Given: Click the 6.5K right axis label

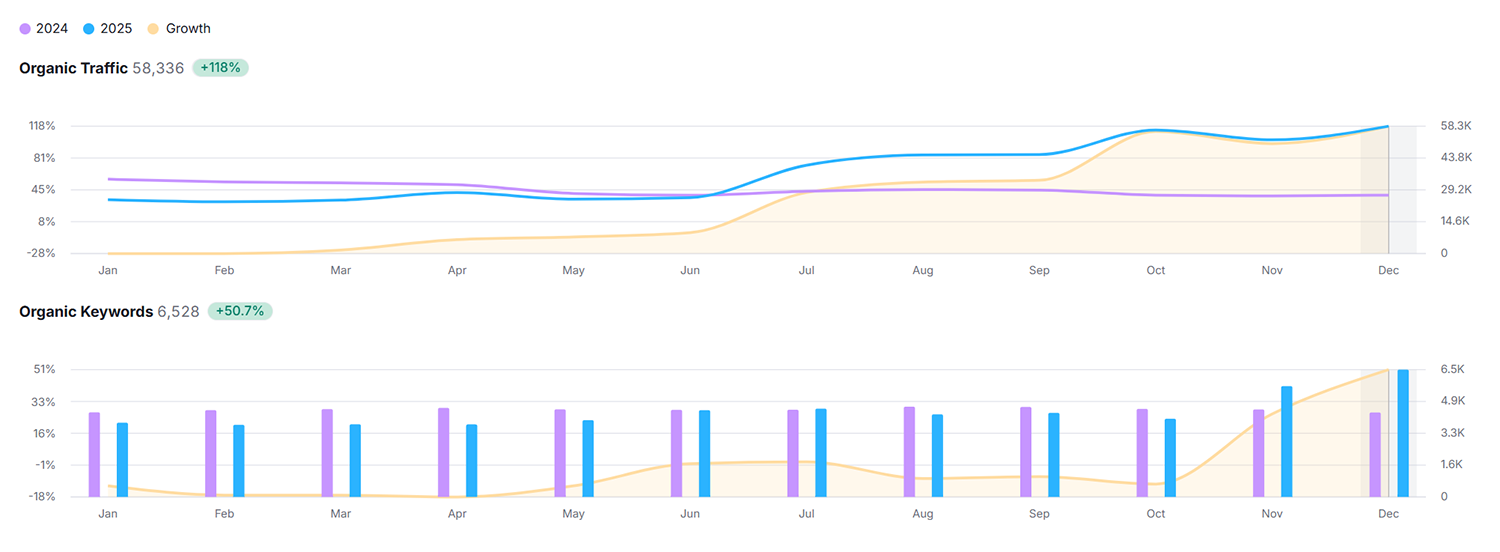Looking at the screenshot, I should [1453, 369].
